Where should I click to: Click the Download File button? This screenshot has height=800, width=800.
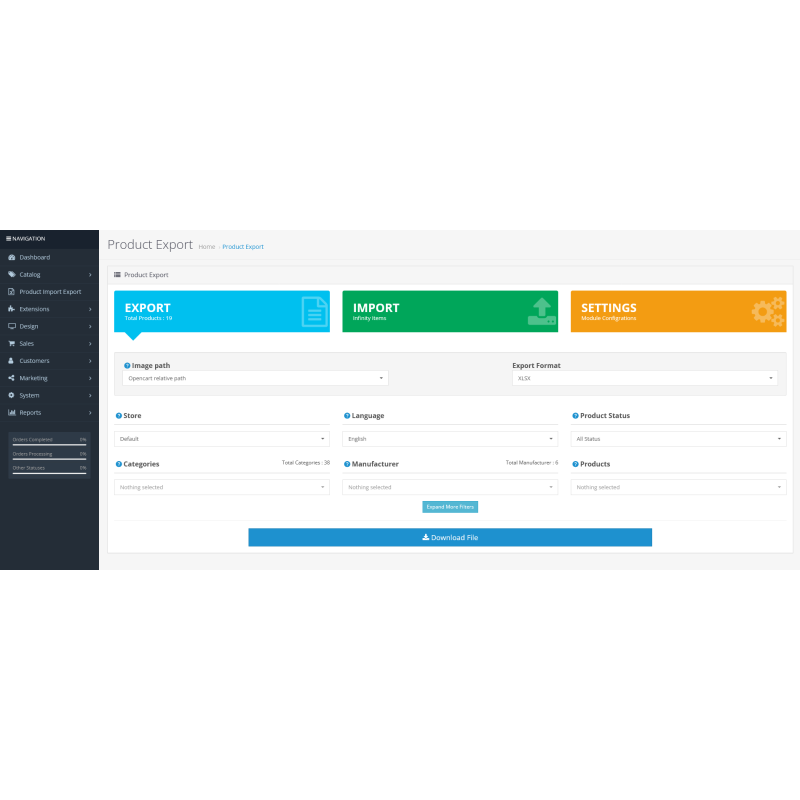(x=450, y=537)
